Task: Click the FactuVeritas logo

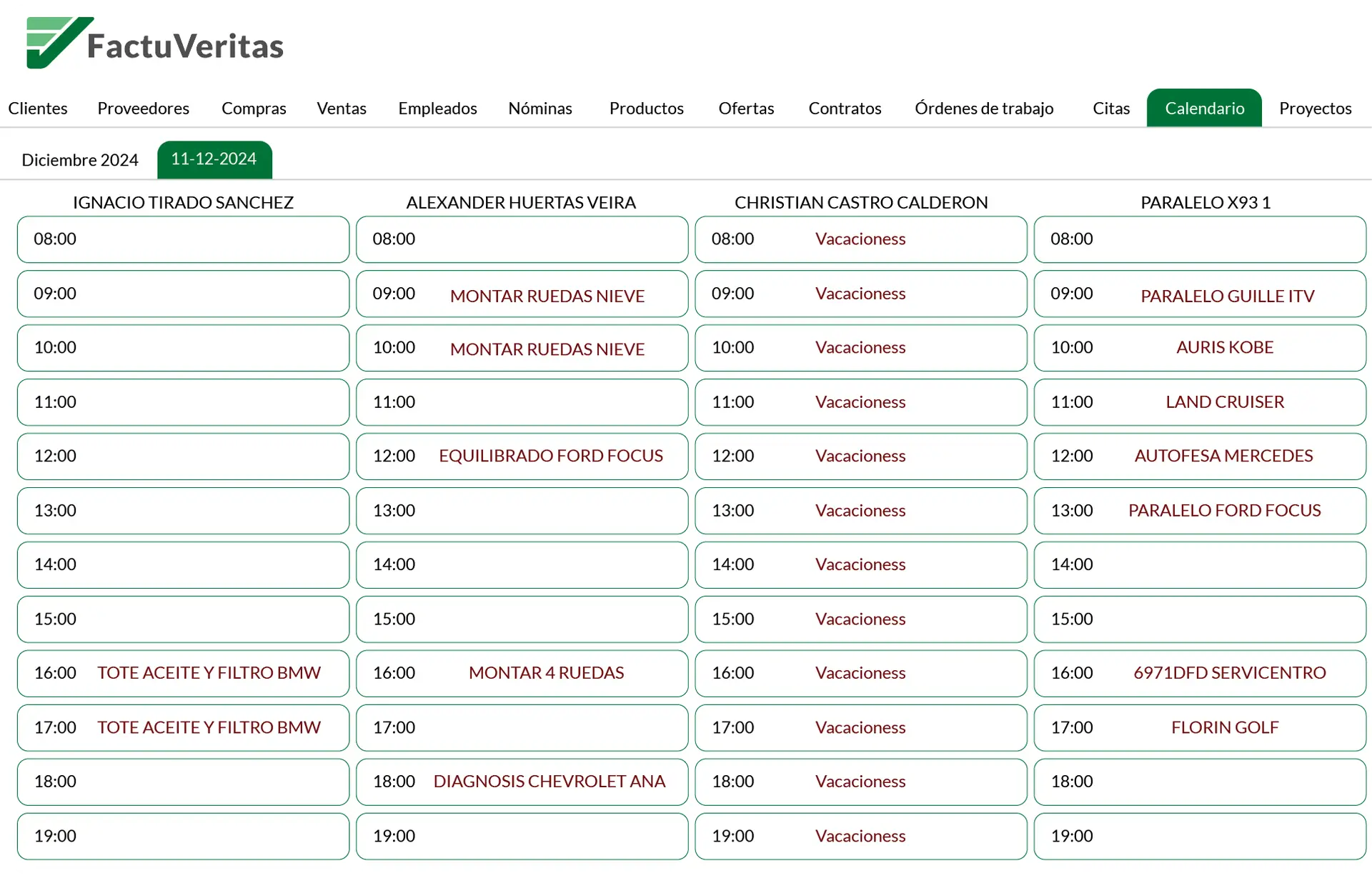Action: point(155,43)
